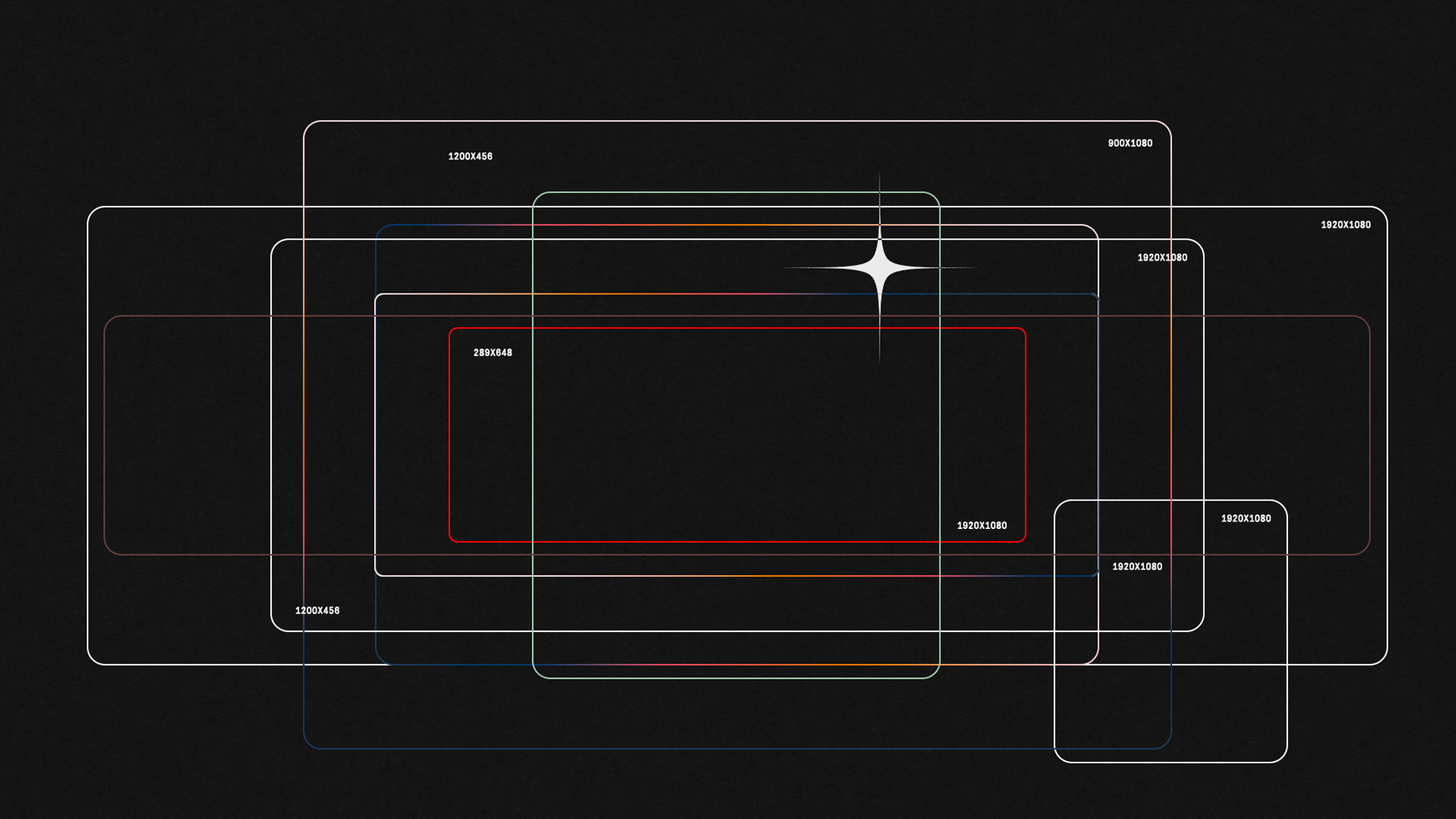
Task: Select 1920X1080 label directly below 900X1080
Action: pos(1162,258)
